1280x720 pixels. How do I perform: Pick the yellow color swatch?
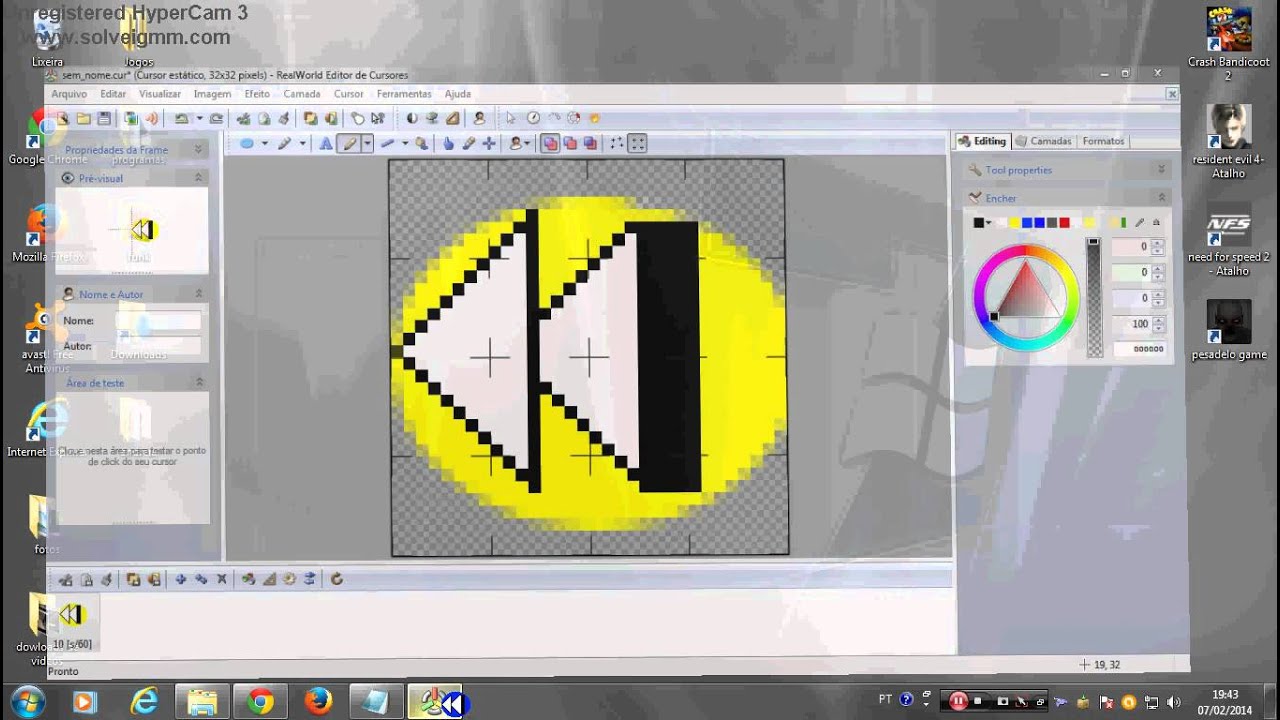(1015, 222)
